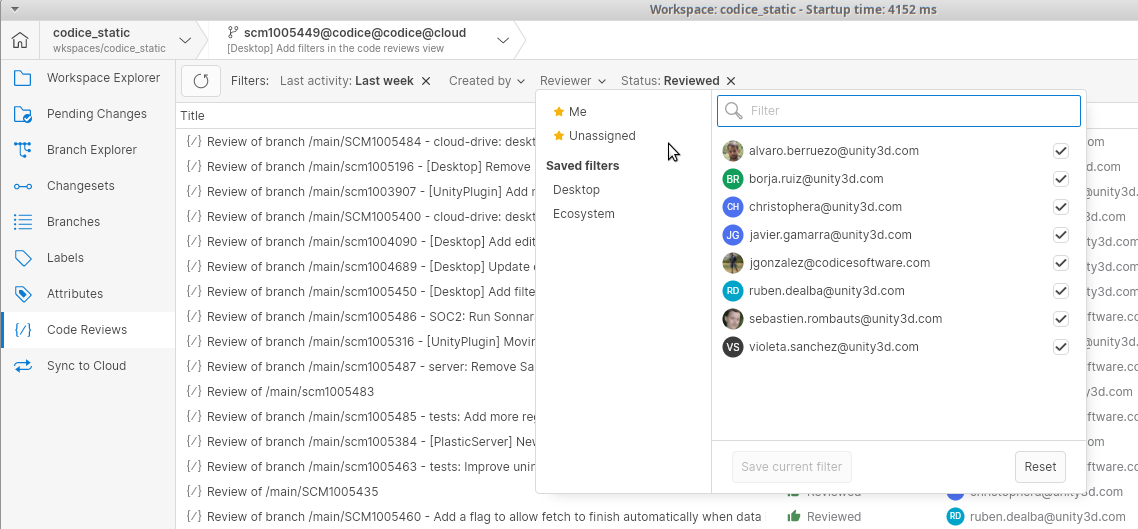This screenshot has height=529, width=1138.
Task: Select review of /main/SCM1005435
Action: pos(292,492)
